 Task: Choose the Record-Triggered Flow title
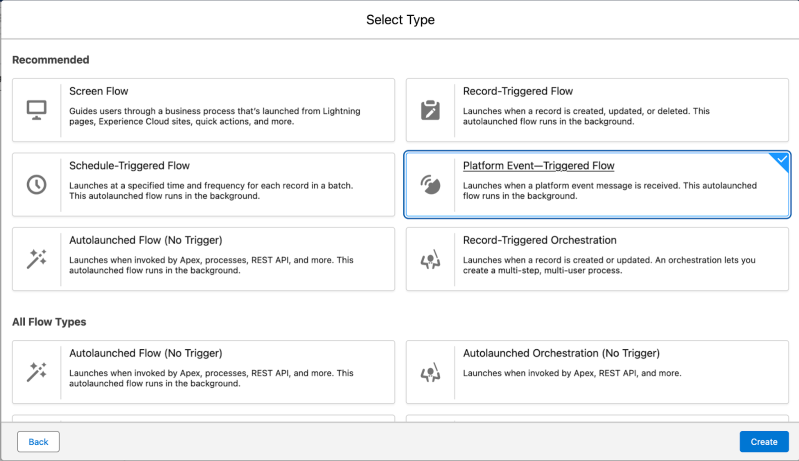pyautogui.click(x=518, y=91)
